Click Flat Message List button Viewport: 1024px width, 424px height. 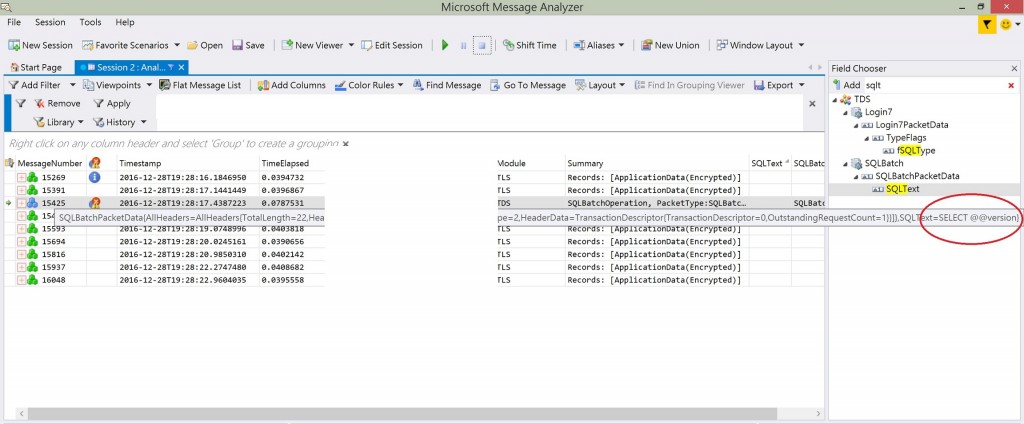[x=200, y=85]
